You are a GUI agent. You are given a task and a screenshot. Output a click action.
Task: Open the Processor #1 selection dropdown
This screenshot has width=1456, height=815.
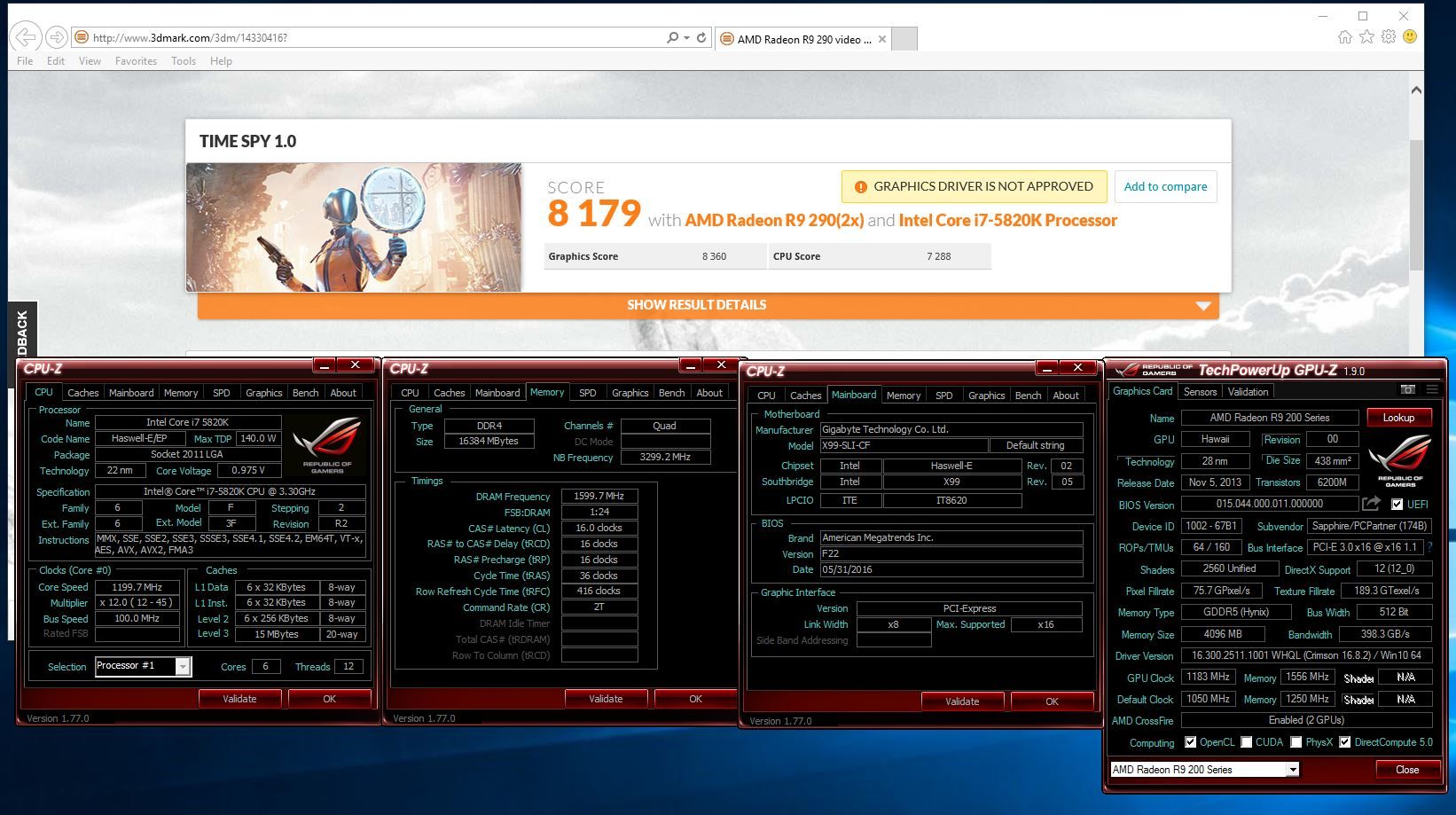click(183, 667)
